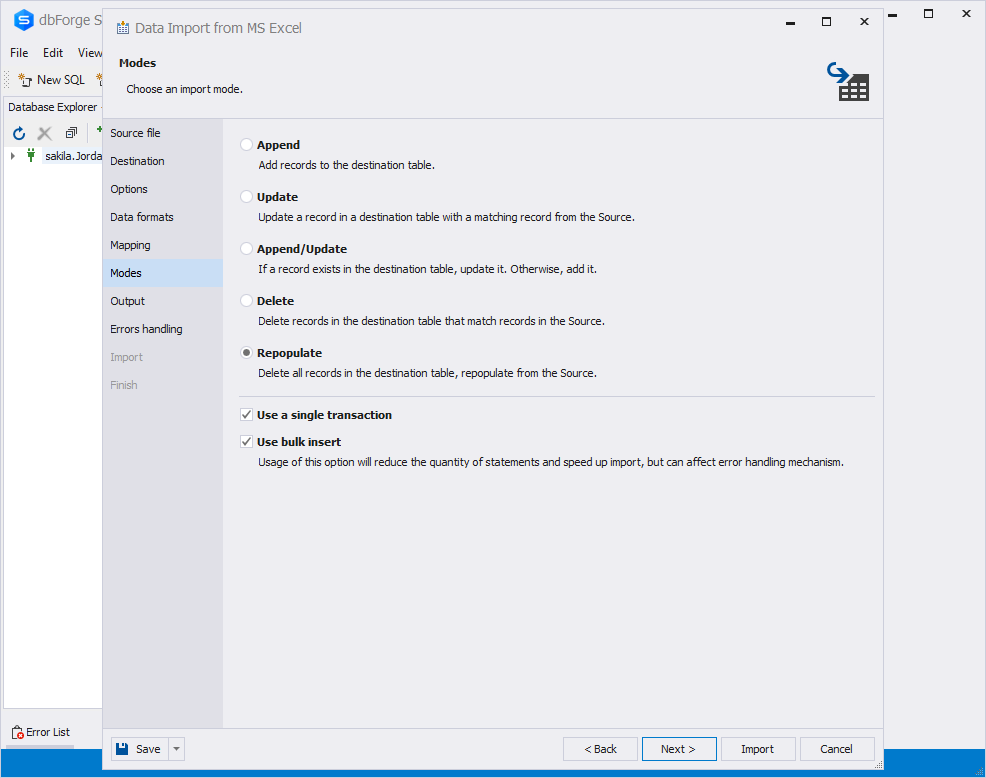
Task: Click the Database Explorer panel title
Action: [x=53, y=107]
